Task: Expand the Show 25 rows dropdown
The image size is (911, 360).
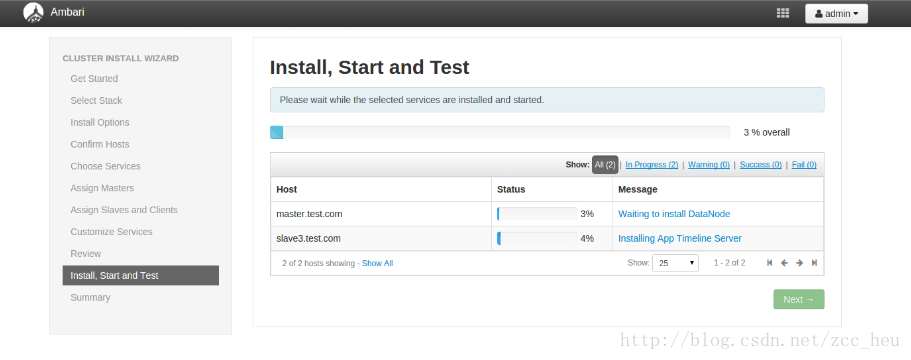Action: (x=676, y=263)
